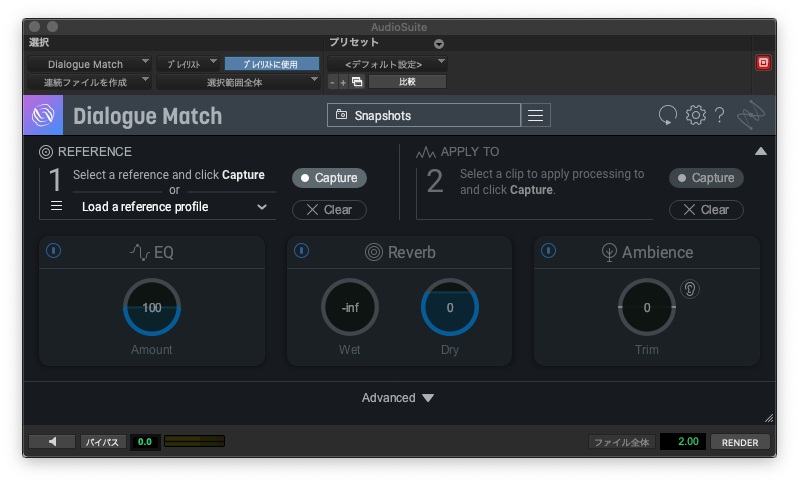Open the プレイリスト dropdown

pos(188,64)
